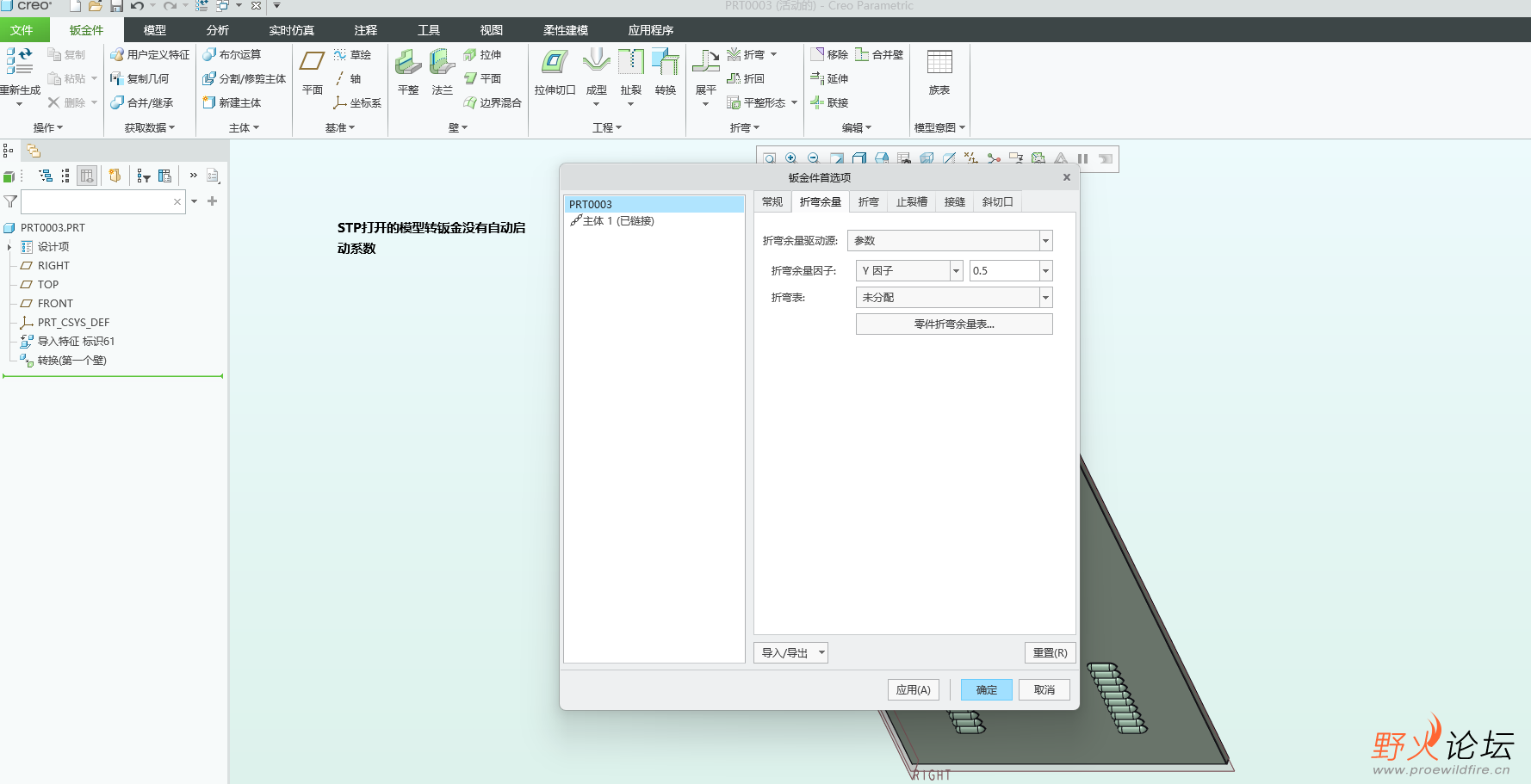Open the 柔性建模 ribbon tab
The width and height of the screenshot is (1531, 784).
point(566,30)
